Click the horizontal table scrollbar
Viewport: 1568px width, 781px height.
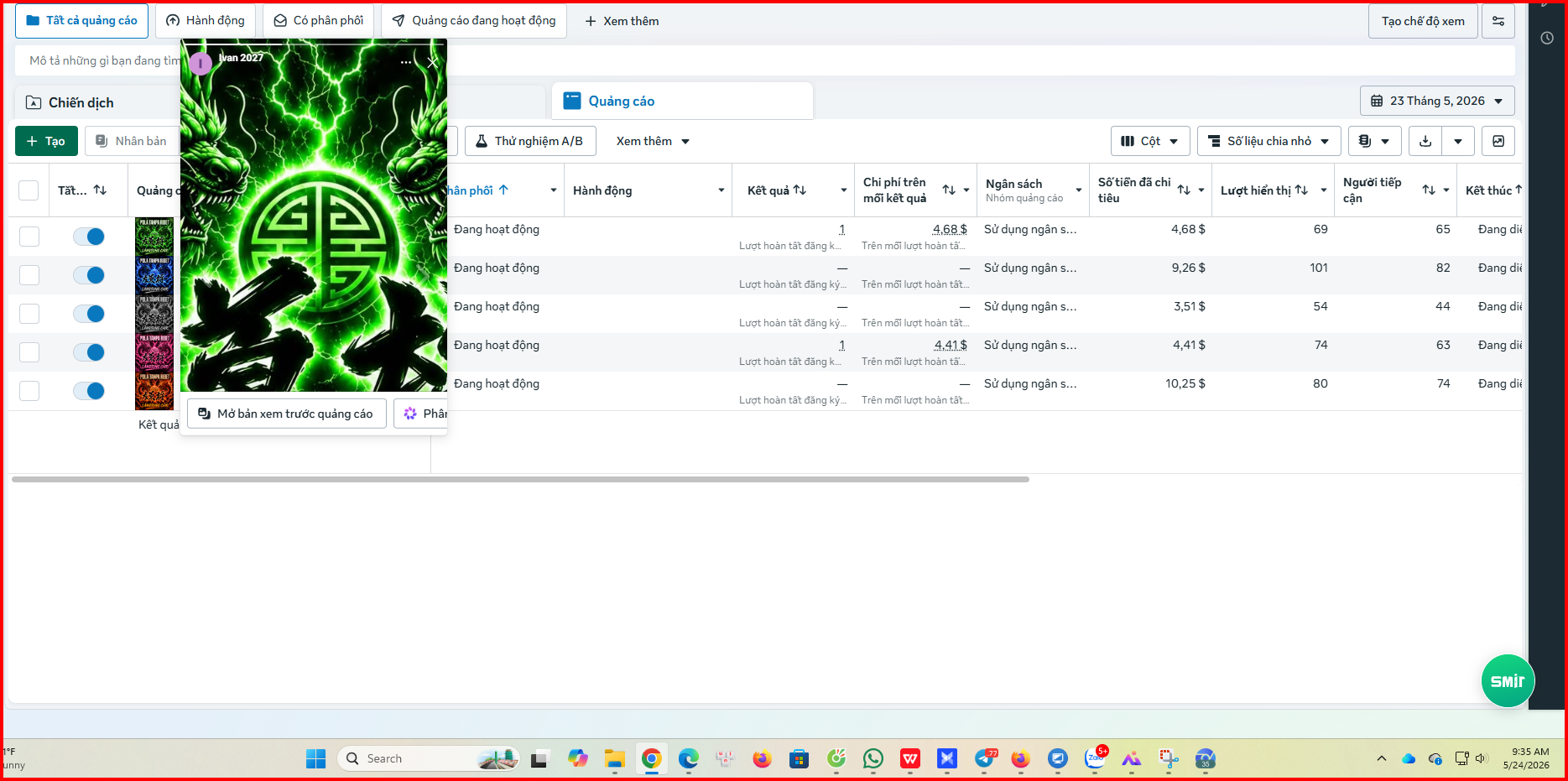(520, 480)
